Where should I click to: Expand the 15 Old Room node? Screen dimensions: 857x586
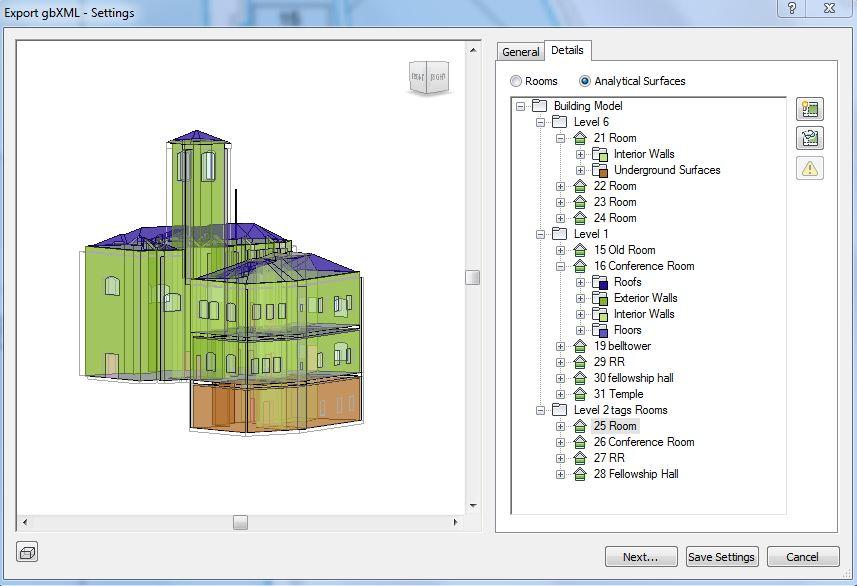click(560, 250)
